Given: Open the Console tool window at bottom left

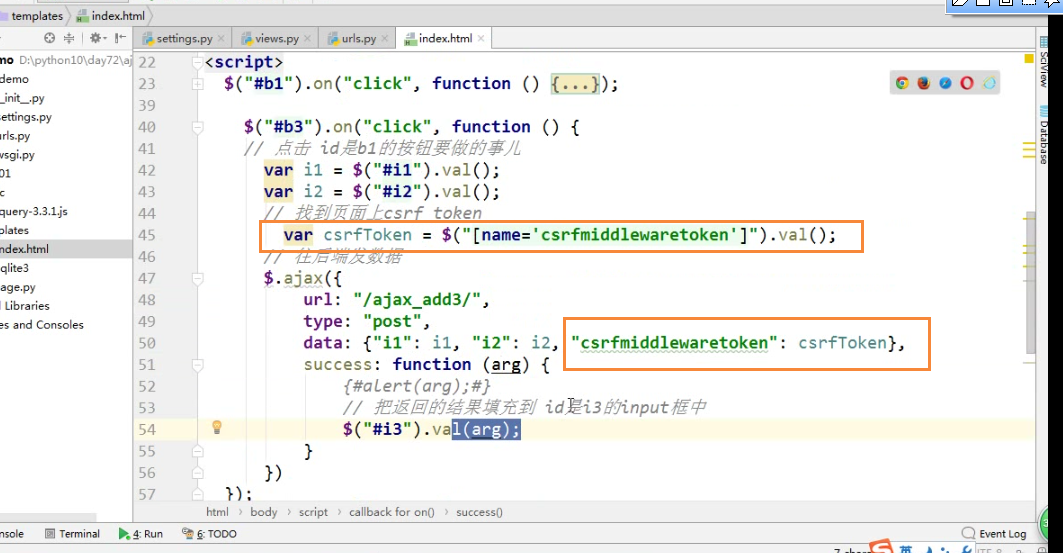Looking at the screenshot, I should click(12, 534).
